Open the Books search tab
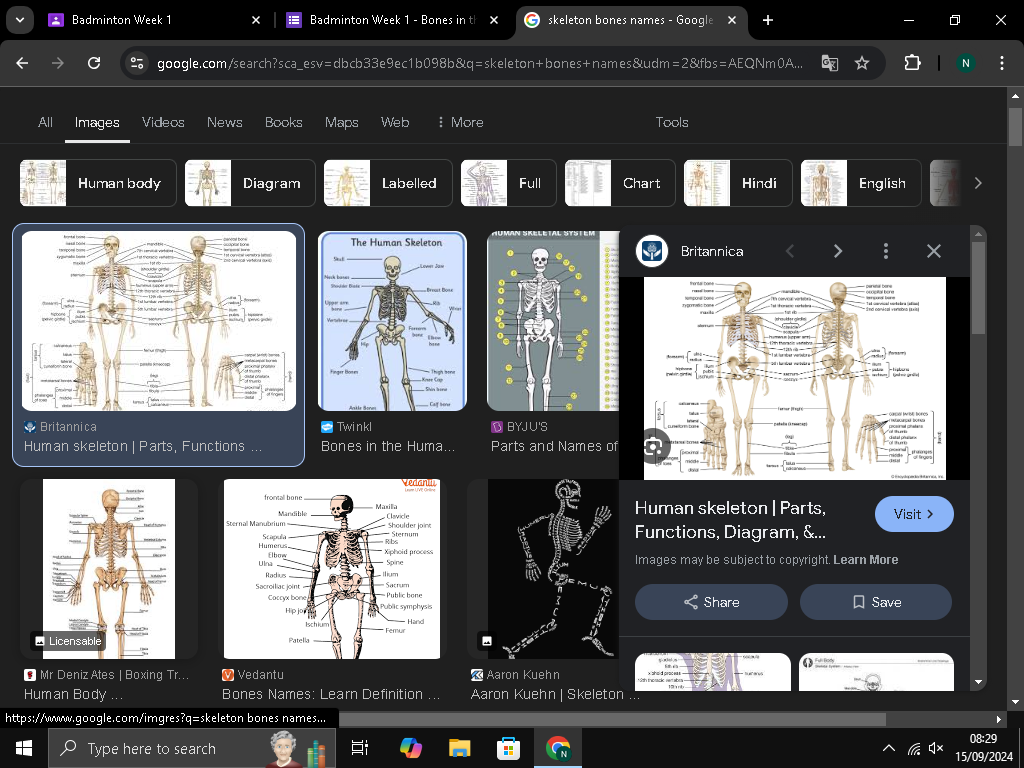The image size is (1024, 768). click(x=283, y=122)
